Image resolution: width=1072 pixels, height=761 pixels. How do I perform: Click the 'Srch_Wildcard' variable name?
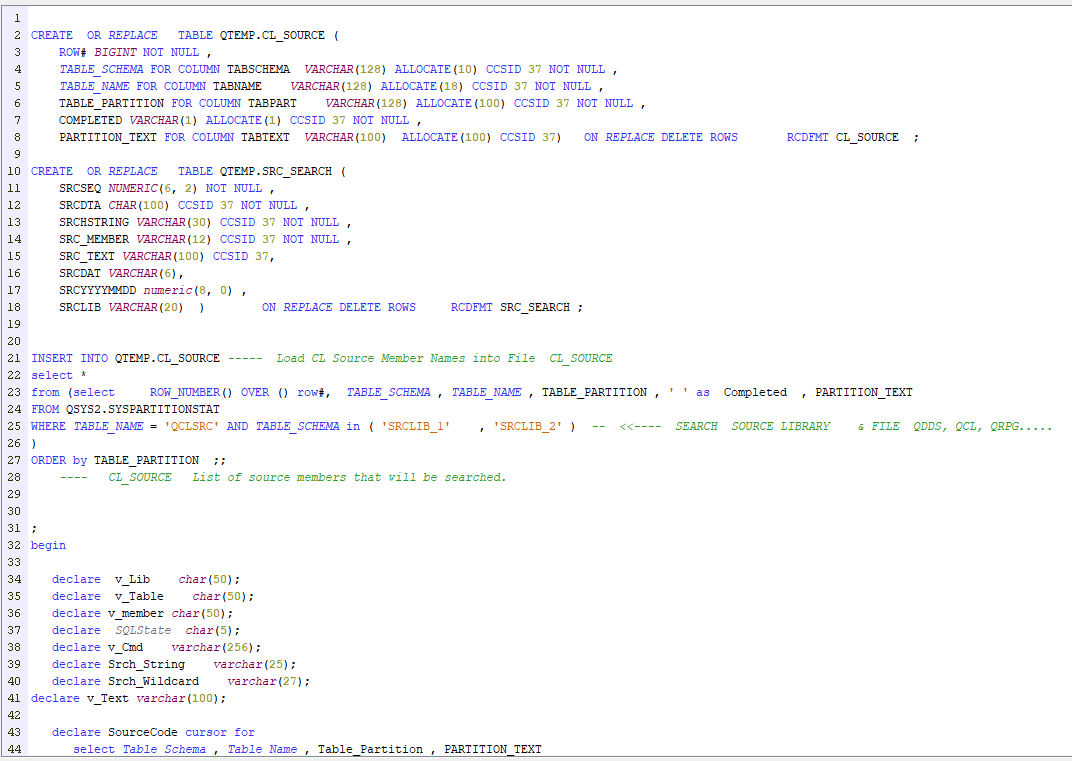click(x=153, y=681)
